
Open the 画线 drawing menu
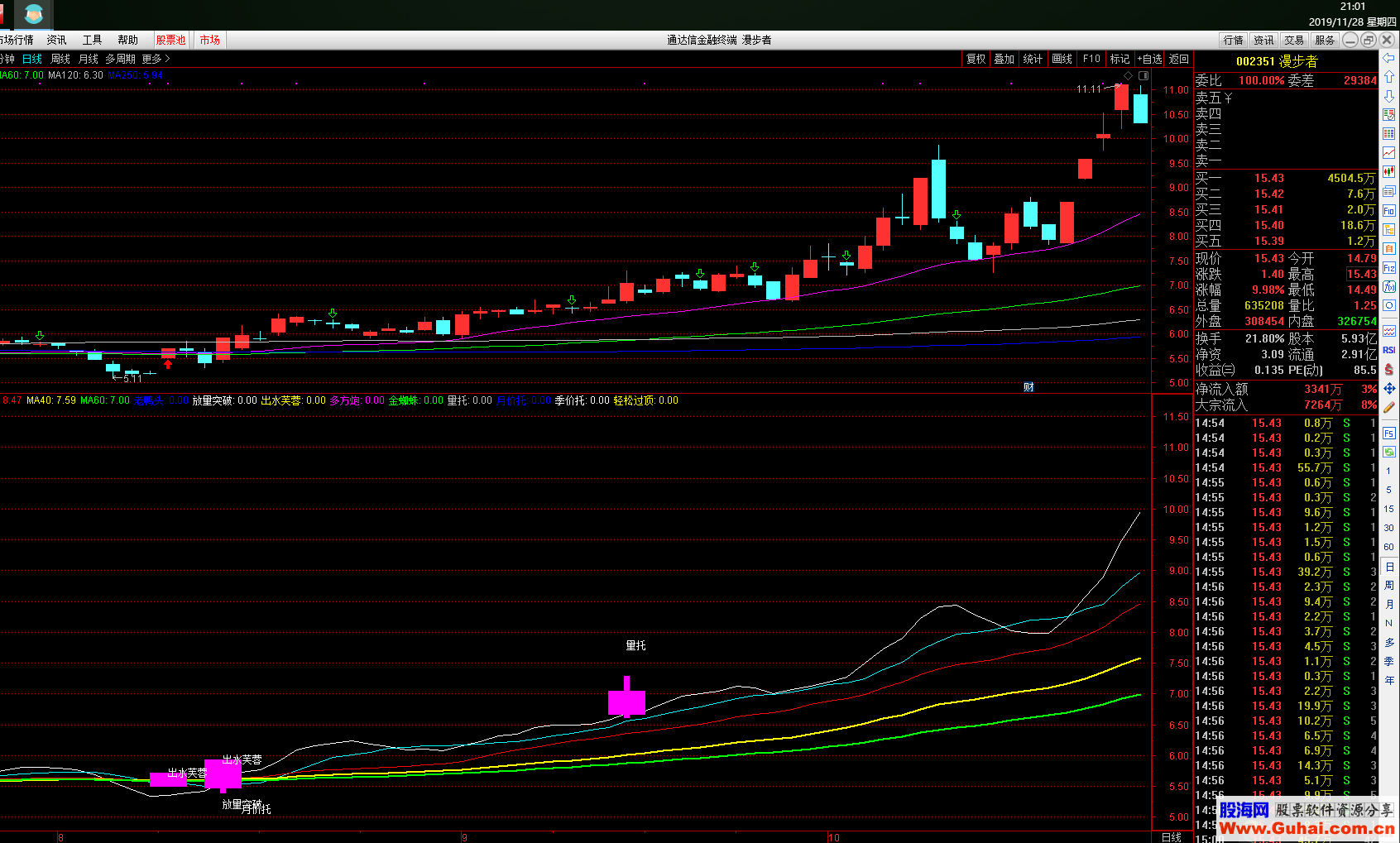(x=1062, y=59)
